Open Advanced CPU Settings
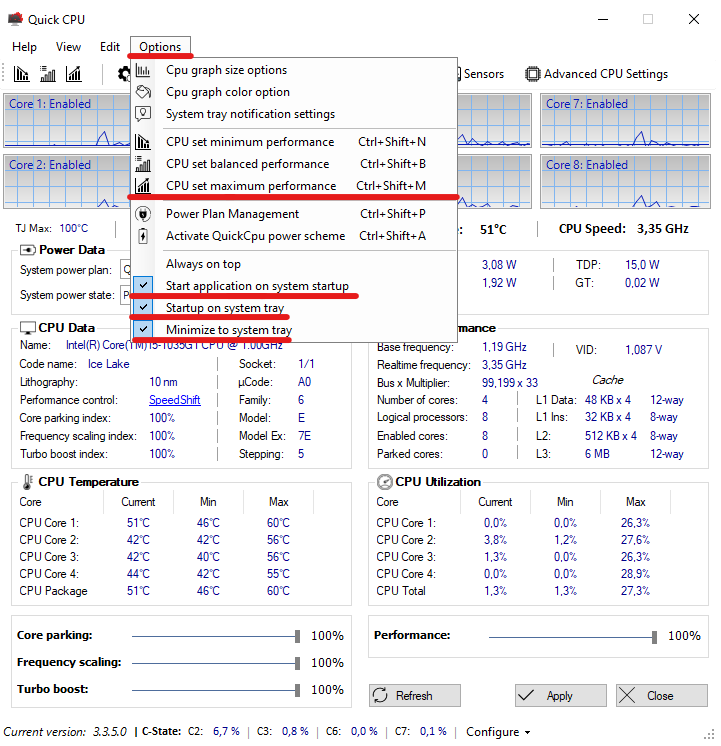Image resolution: width=721 pixels, height=746 pixels. tap(596, 74)
